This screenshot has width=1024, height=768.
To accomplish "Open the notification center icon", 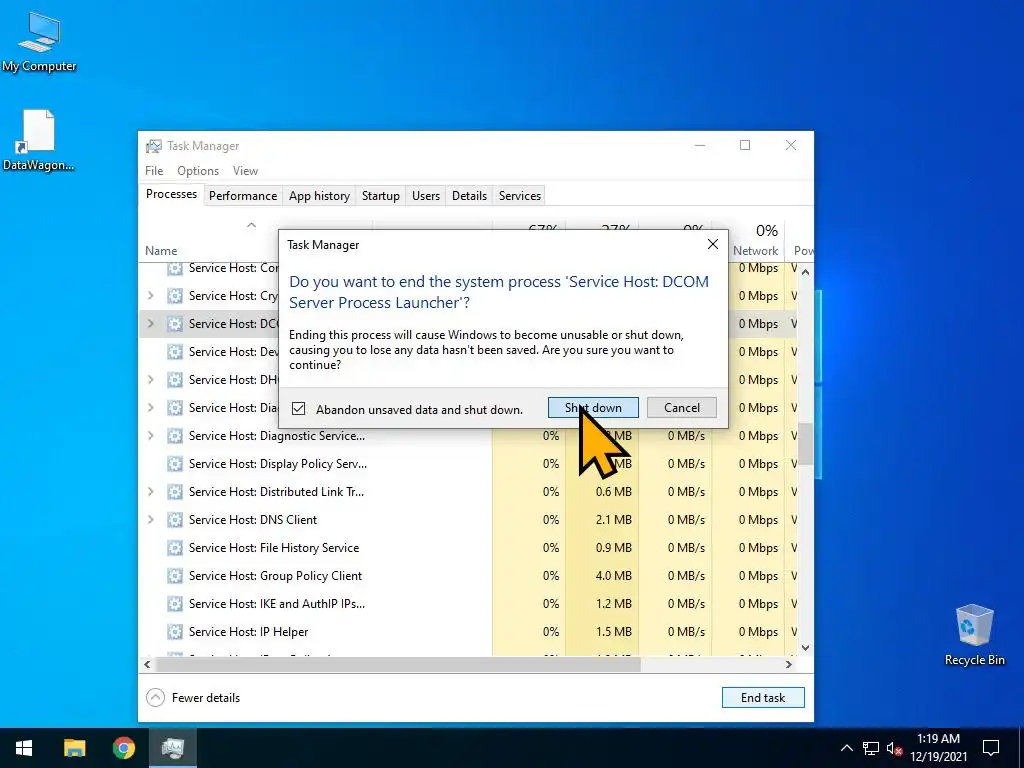I will click(991, 748).
